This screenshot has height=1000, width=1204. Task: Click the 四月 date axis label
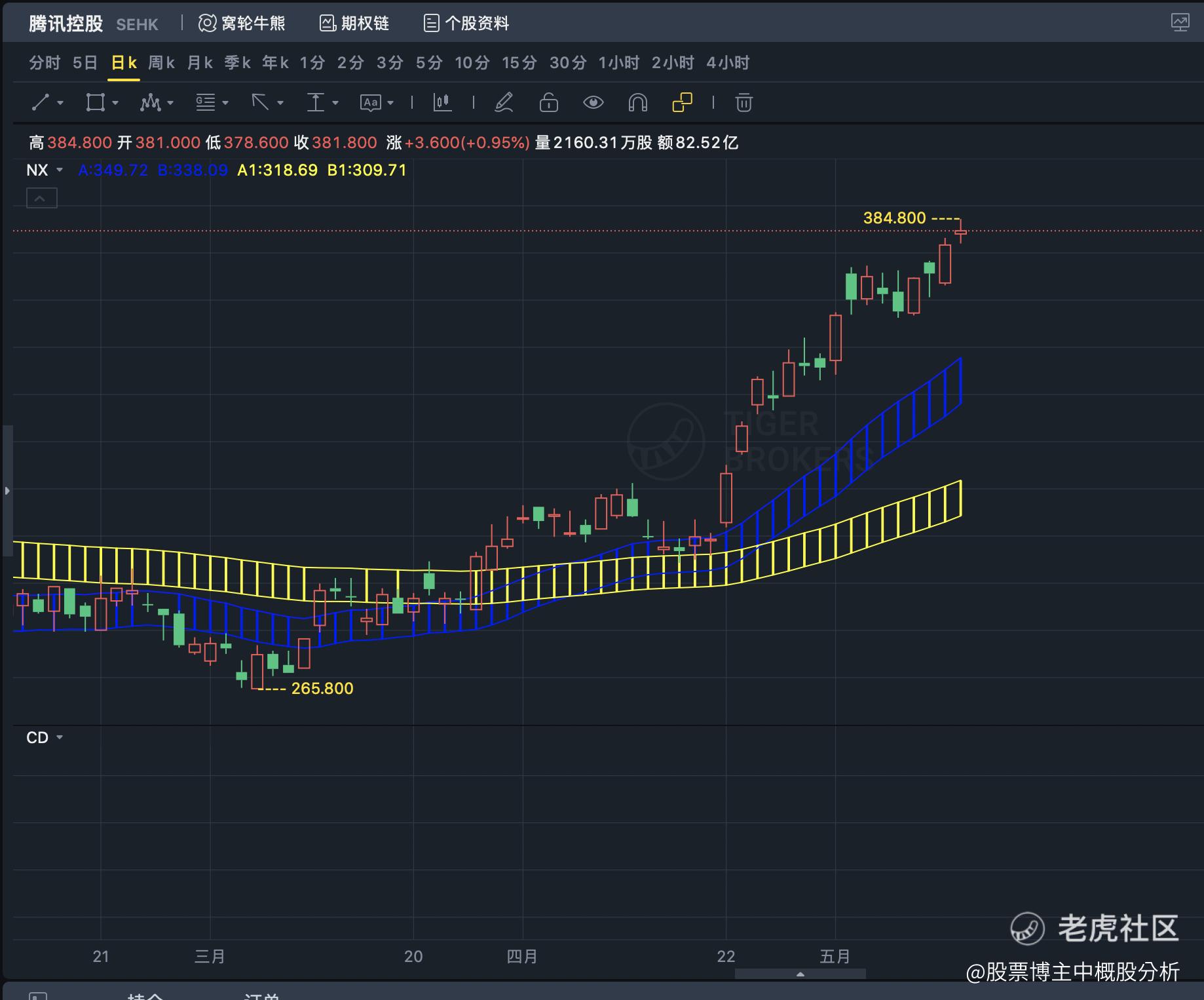point(522,957)
